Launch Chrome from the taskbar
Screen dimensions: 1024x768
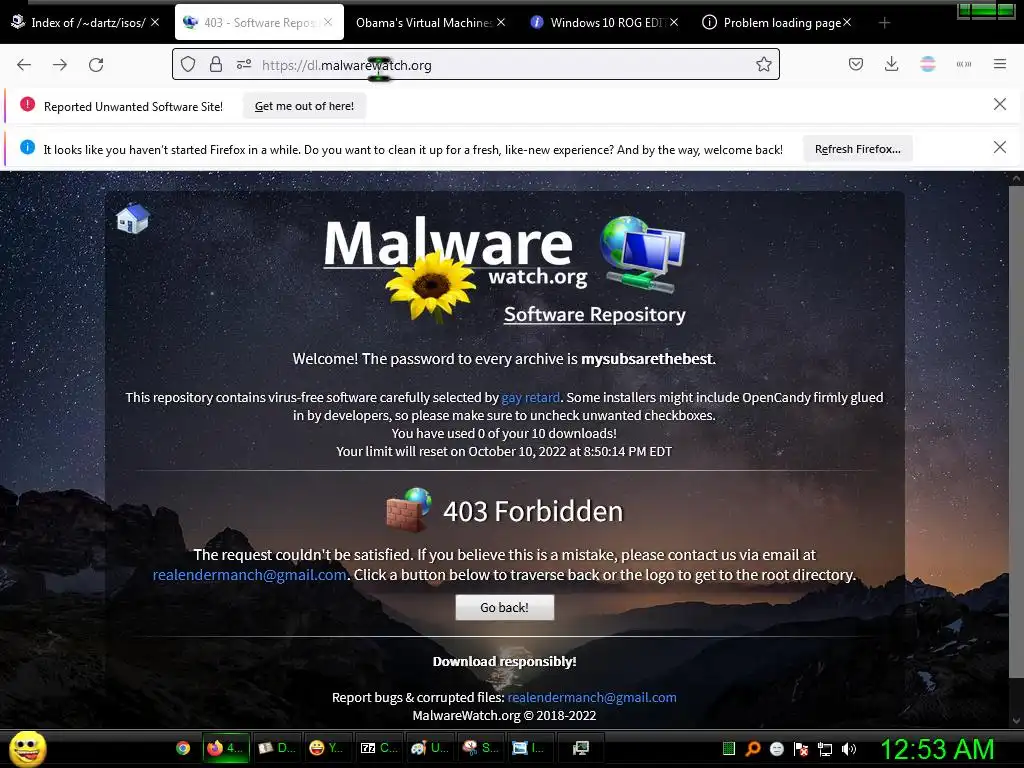pyautogui.click(x=183, y=748)
